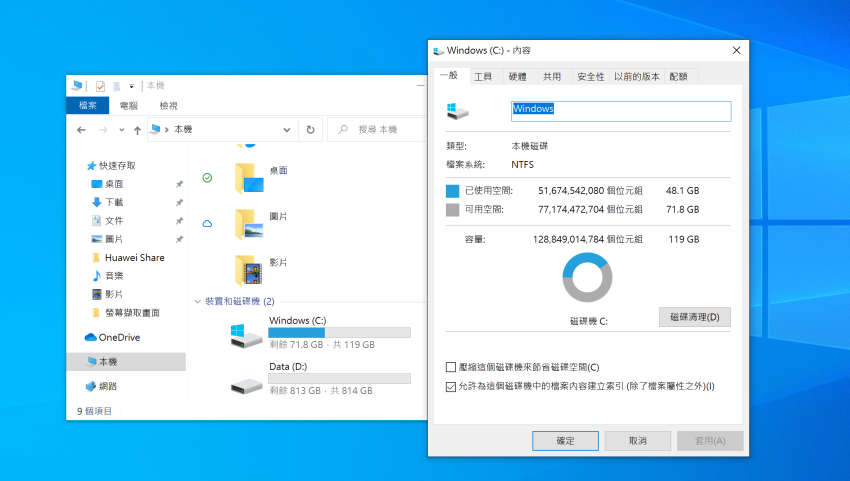Screen dimensions: 850x481
Task: Switch to the 以前的版本 tab
Action: tap(637, 76)
